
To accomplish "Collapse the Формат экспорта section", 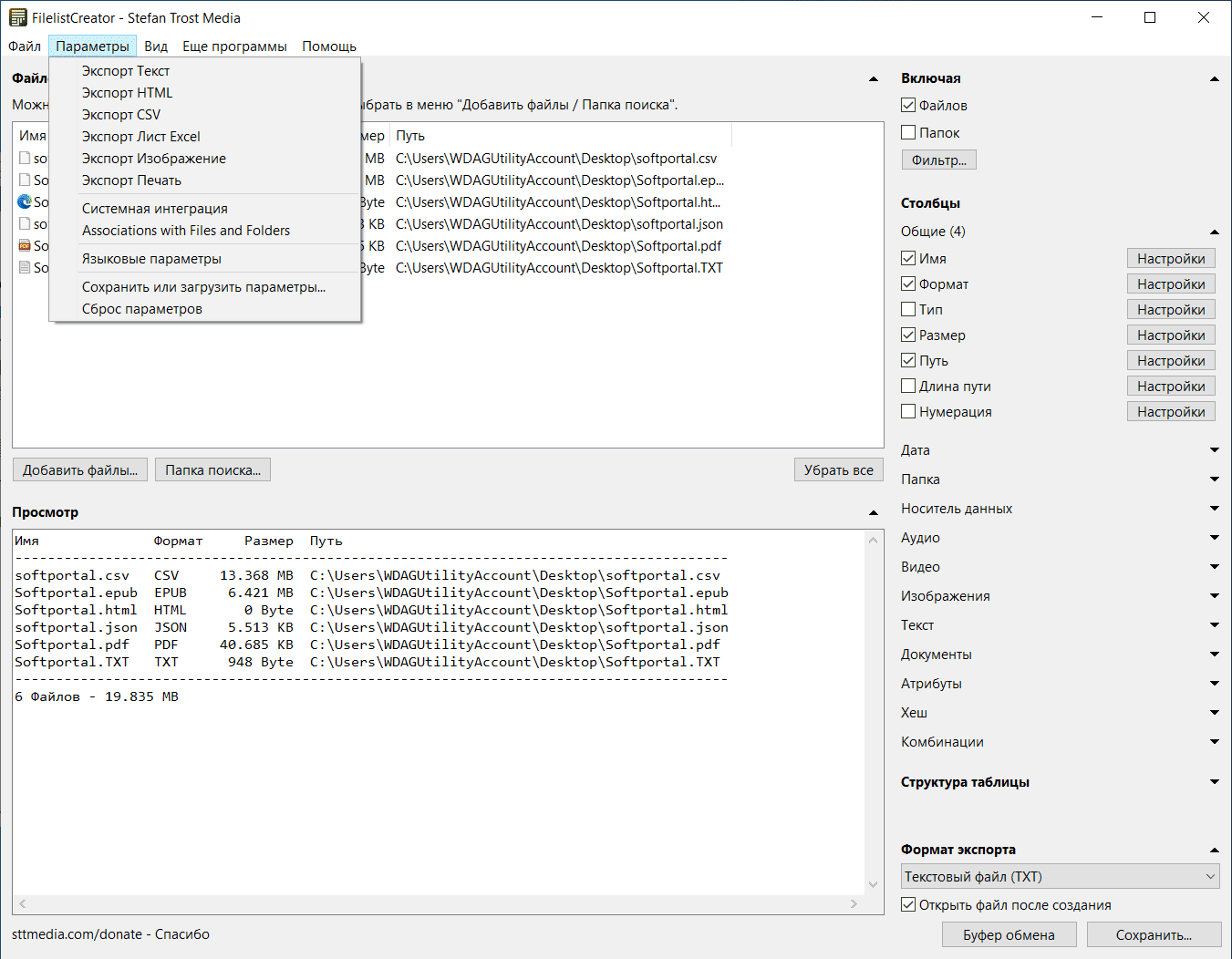I will (x=1215, y=851).
